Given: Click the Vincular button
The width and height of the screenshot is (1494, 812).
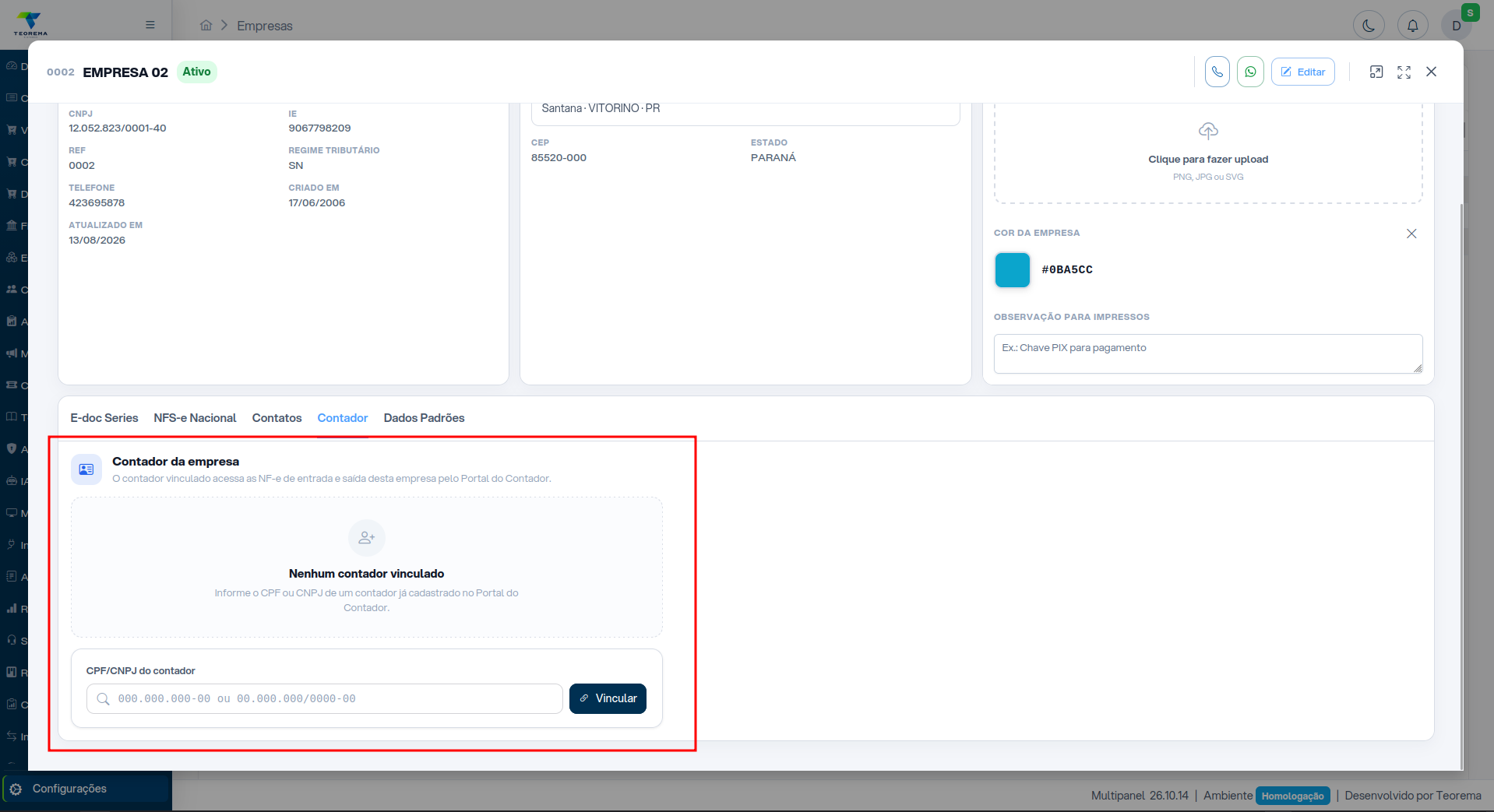Looking at the screenshot, I should [x=608, y=698].
